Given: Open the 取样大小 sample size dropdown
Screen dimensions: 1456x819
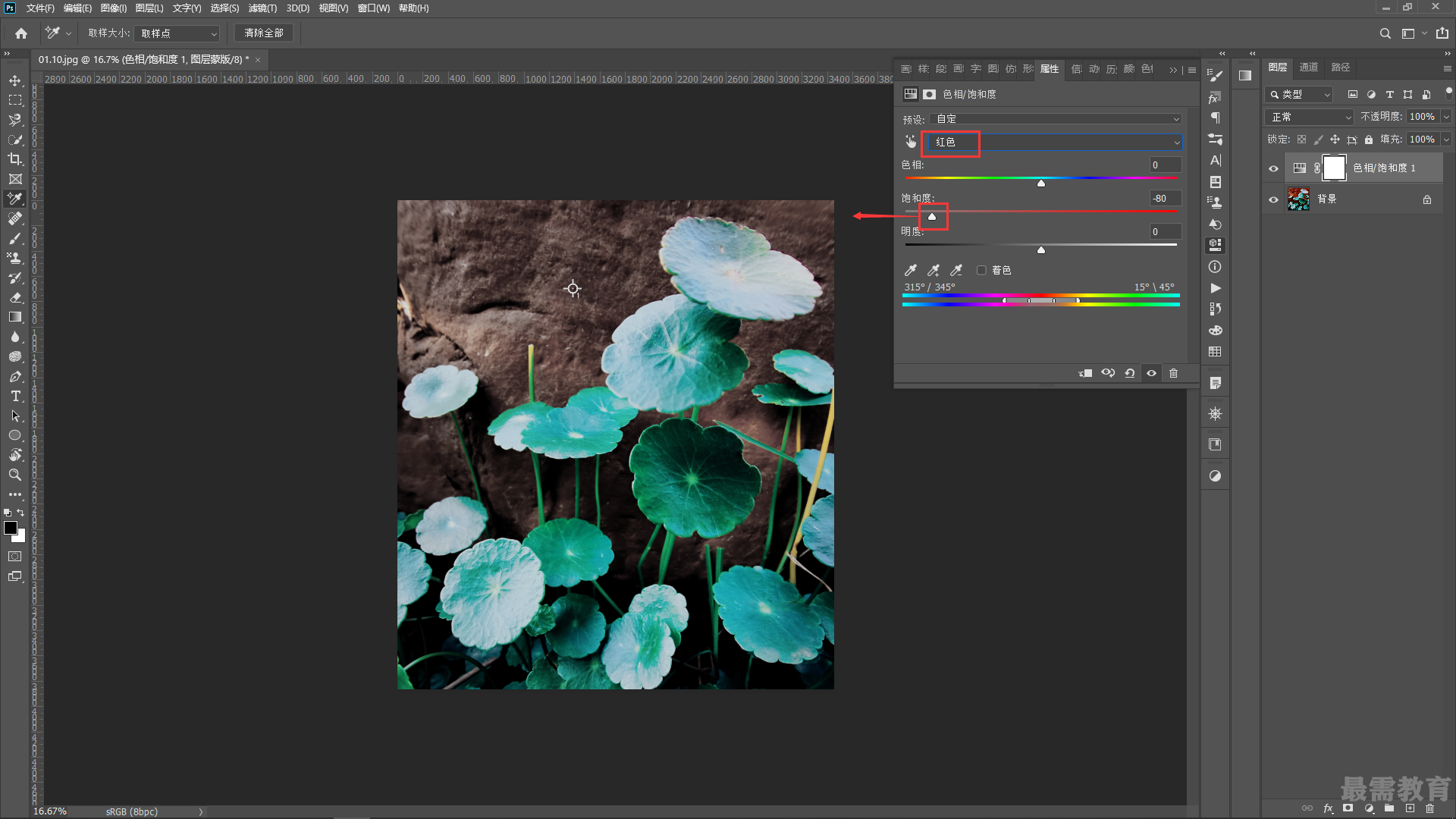Looking at the screenshot, I should tap(177, 33).
